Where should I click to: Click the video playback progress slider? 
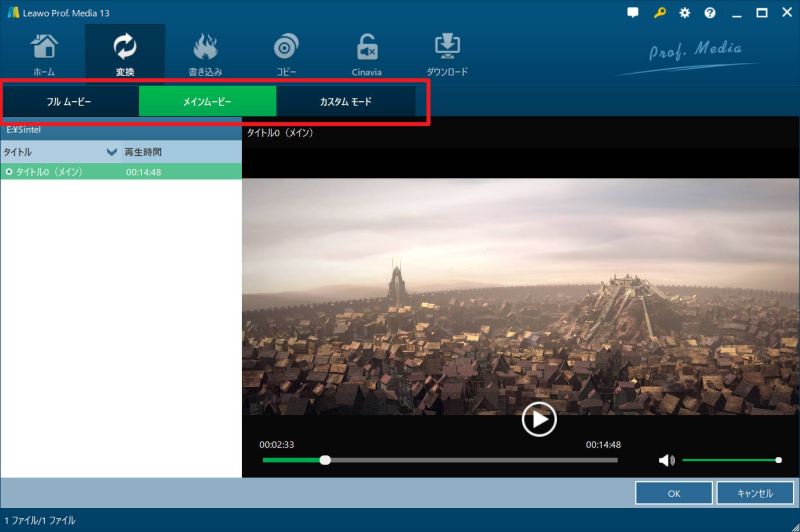click(x=440, y=460)
